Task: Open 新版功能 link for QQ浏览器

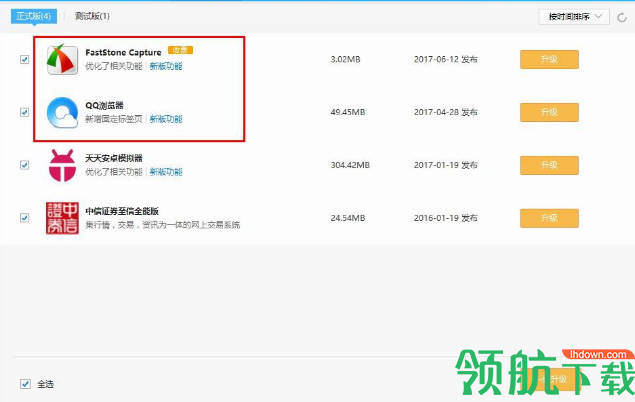Action: (166, 119)
